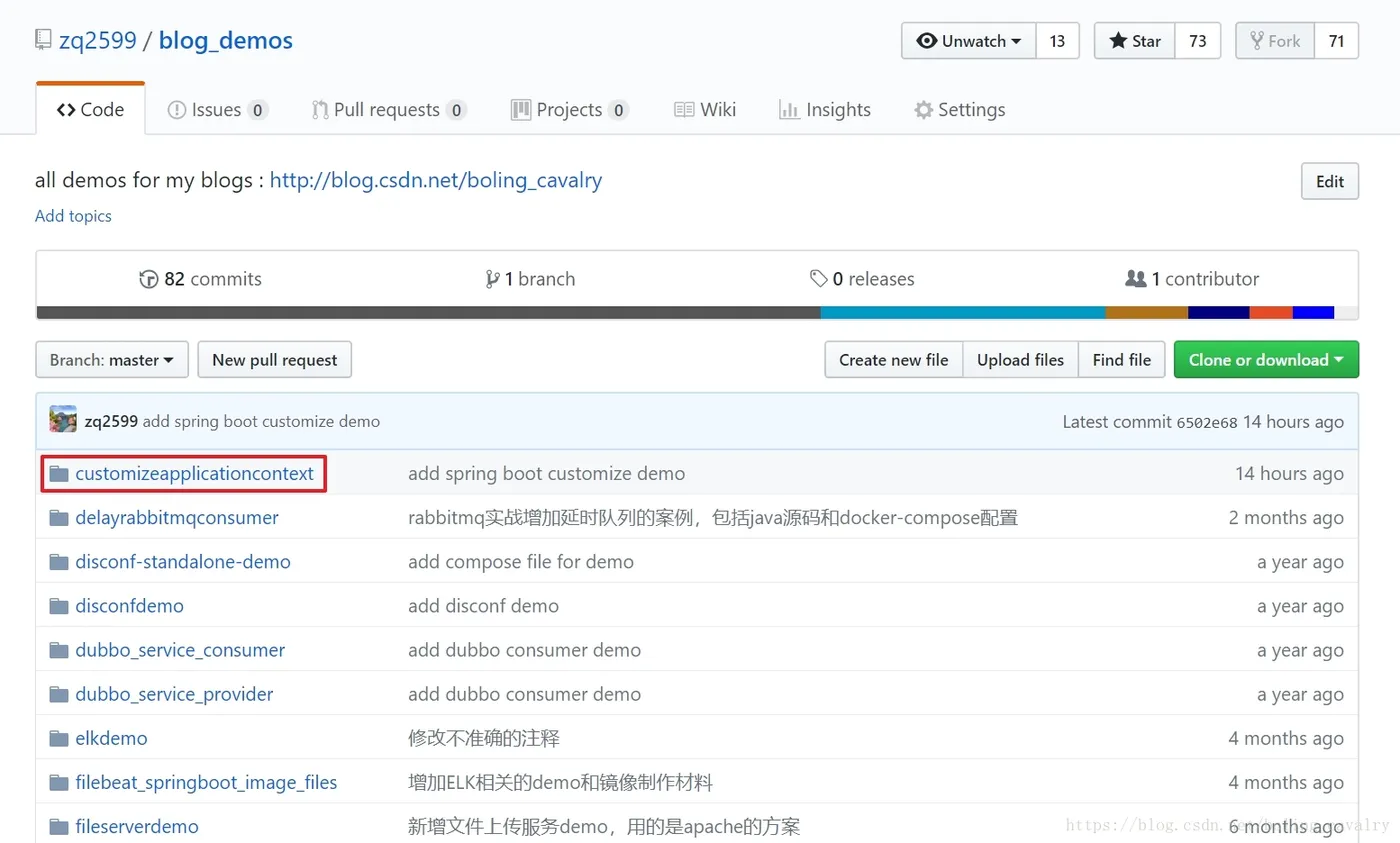This screenshot has height=843, width=1400.
Task: View the 1 branch list
Action: point(530,279)
